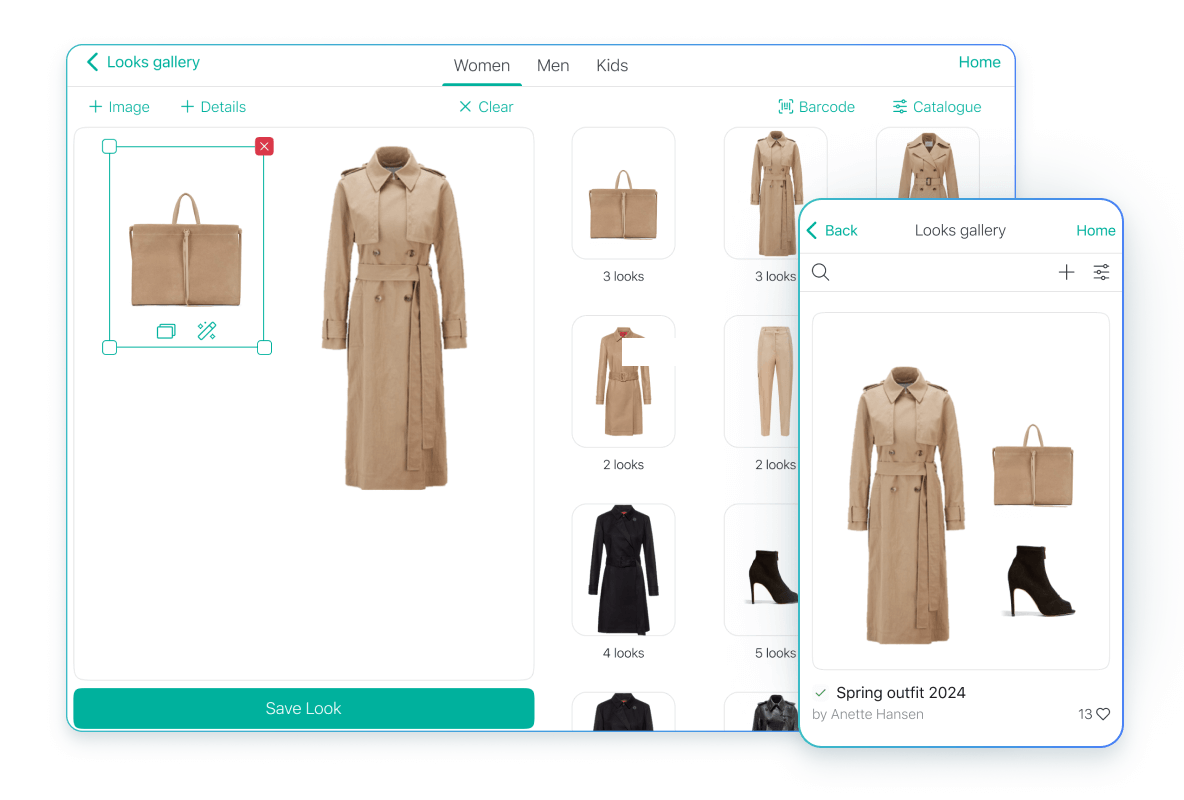This screenshot has width=1184, height=800.
Task: Toggle the checkmark next to Spring outfit 2024
Action: pyautogui.click(x=821, y=692)
